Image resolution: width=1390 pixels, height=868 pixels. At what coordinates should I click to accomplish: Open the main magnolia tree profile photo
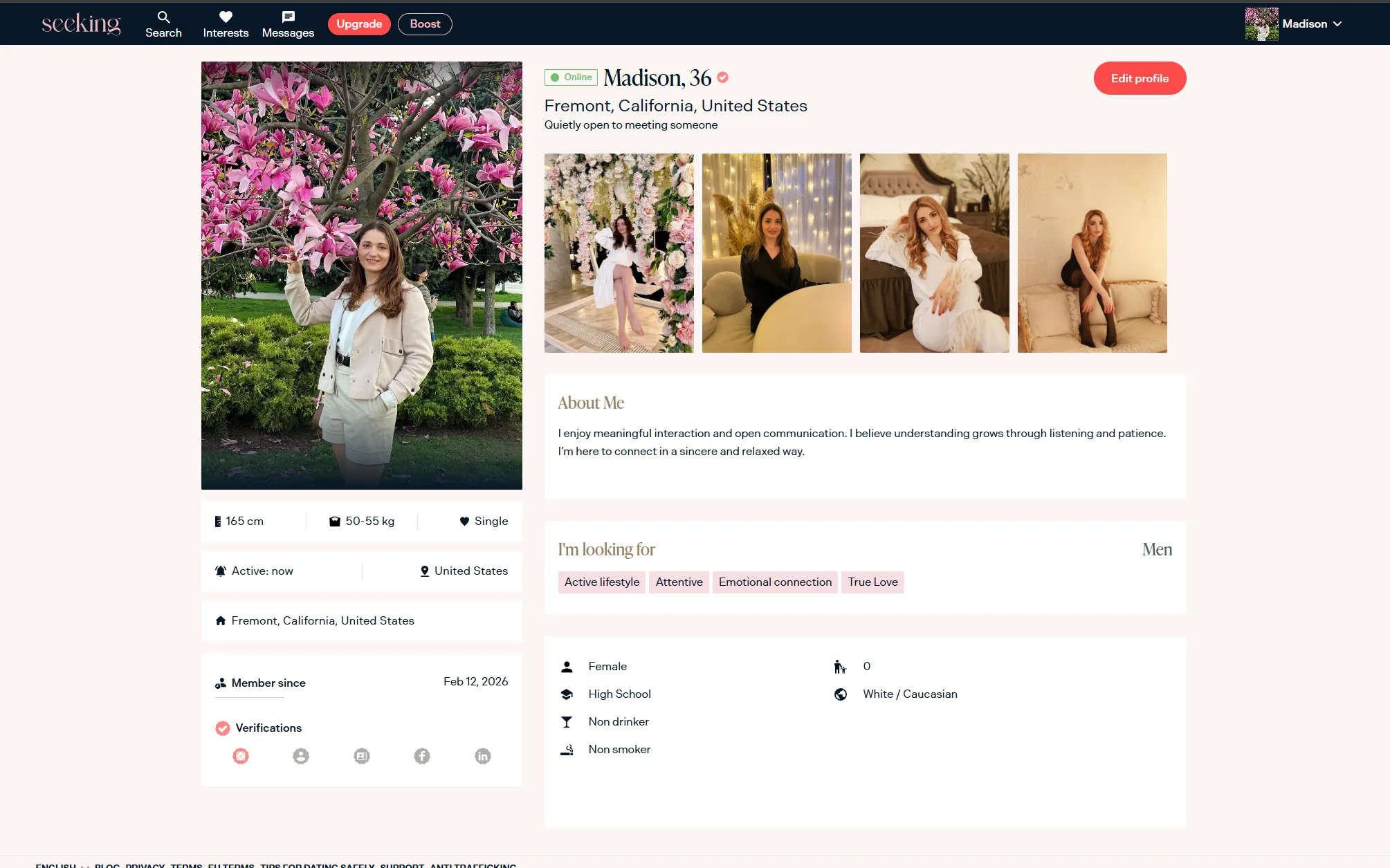[x=361, y=275]
